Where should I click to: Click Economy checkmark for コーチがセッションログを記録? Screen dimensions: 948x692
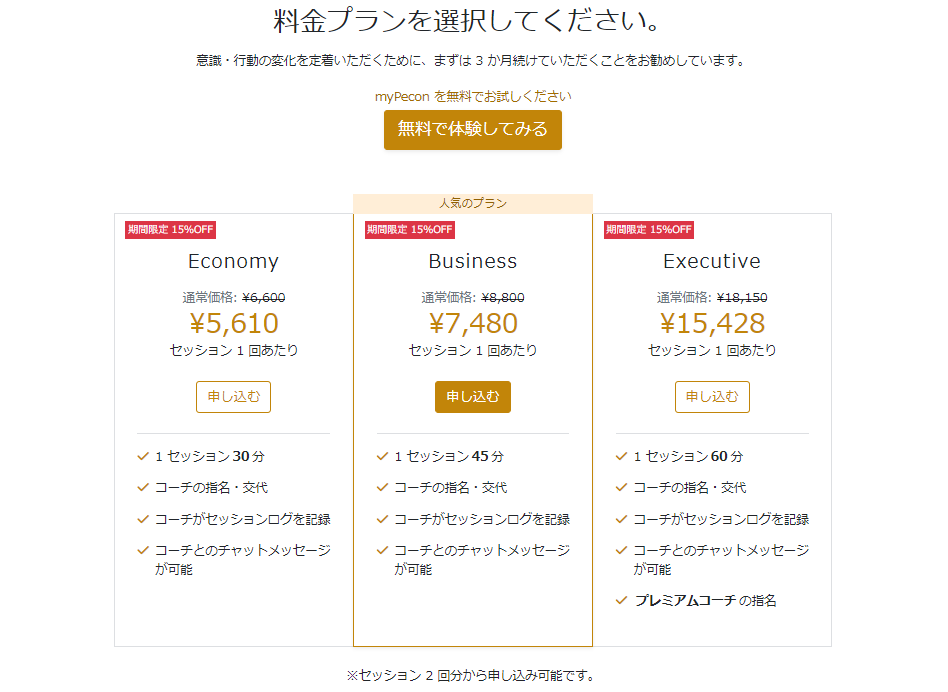[x=143, y=519]
